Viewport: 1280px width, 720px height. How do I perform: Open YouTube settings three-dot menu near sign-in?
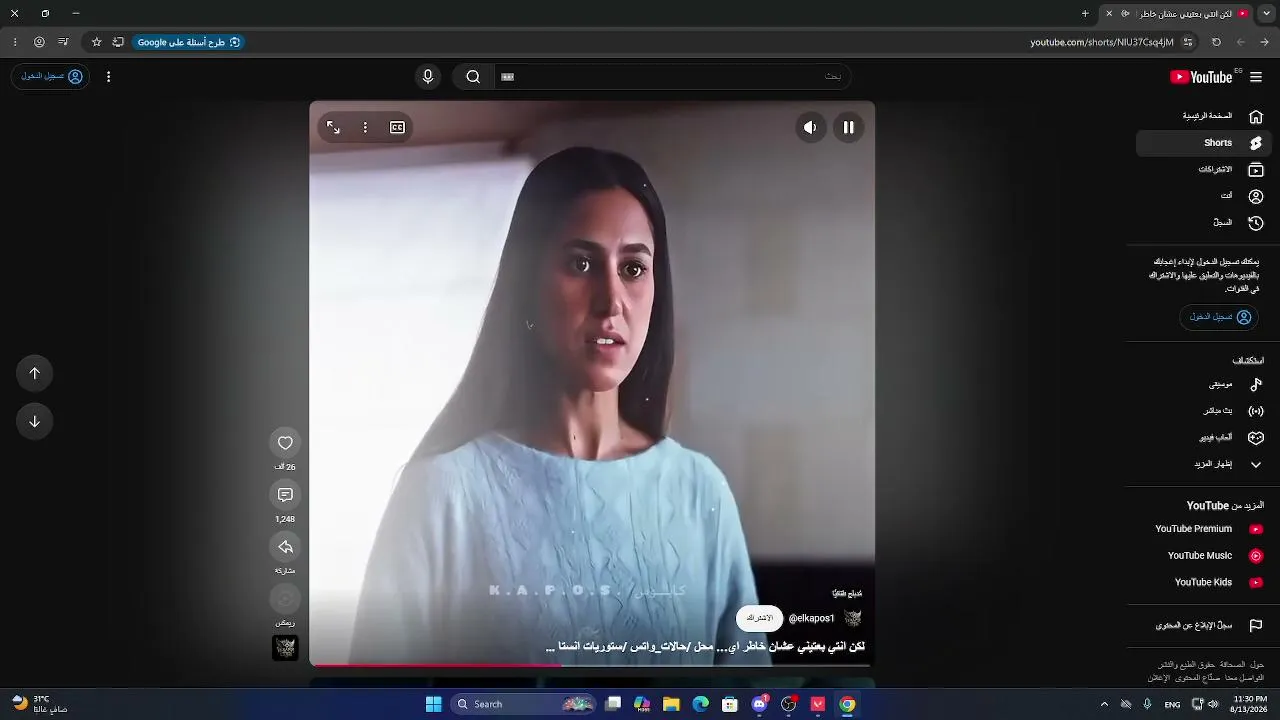pos(108,76)
